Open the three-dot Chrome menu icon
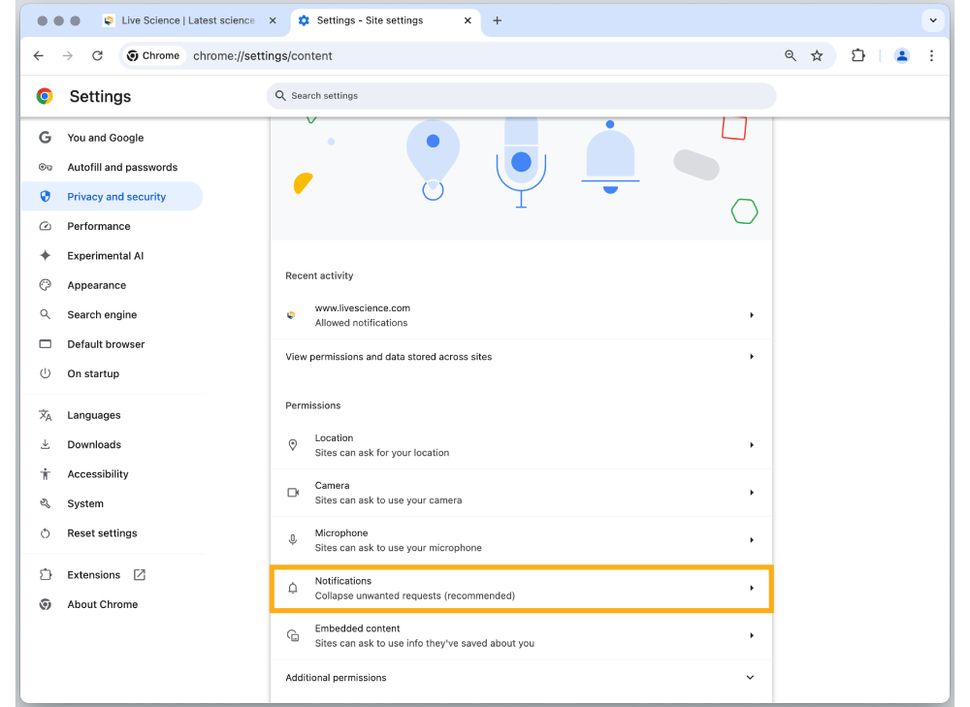 pos(932,55)
